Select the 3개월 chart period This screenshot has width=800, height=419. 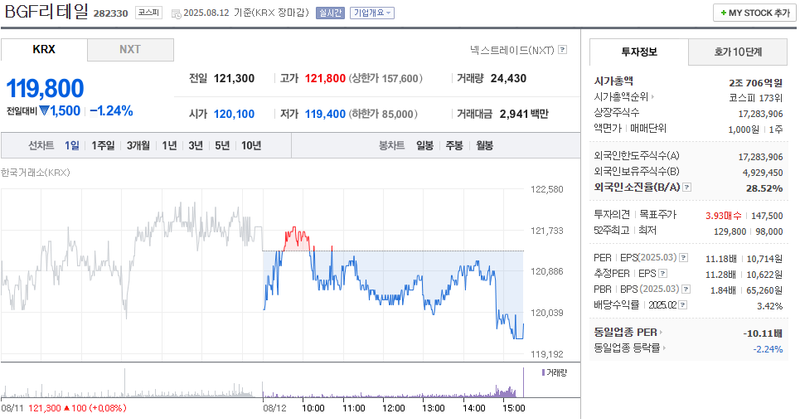point(138,145)
